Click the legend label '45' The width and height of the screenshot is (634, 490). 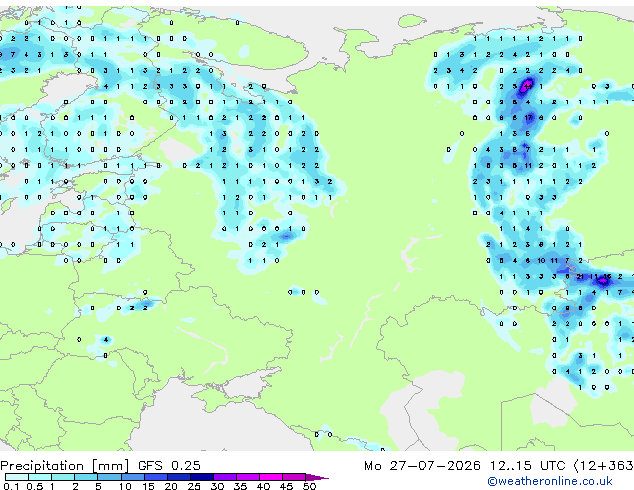[x=286, y=486]
